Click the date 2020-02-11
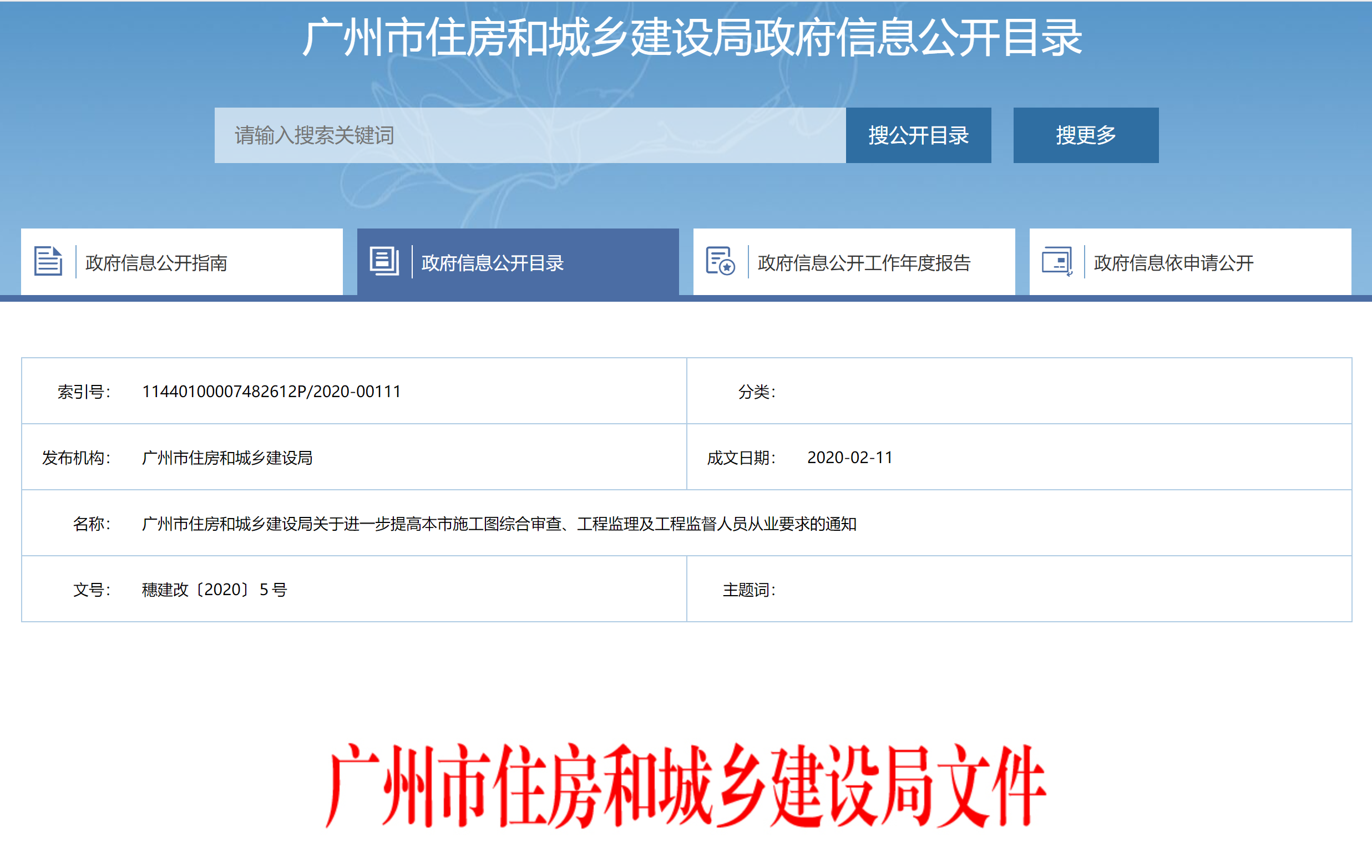This screenshot has width=1372, height=868. click(849, 458)
